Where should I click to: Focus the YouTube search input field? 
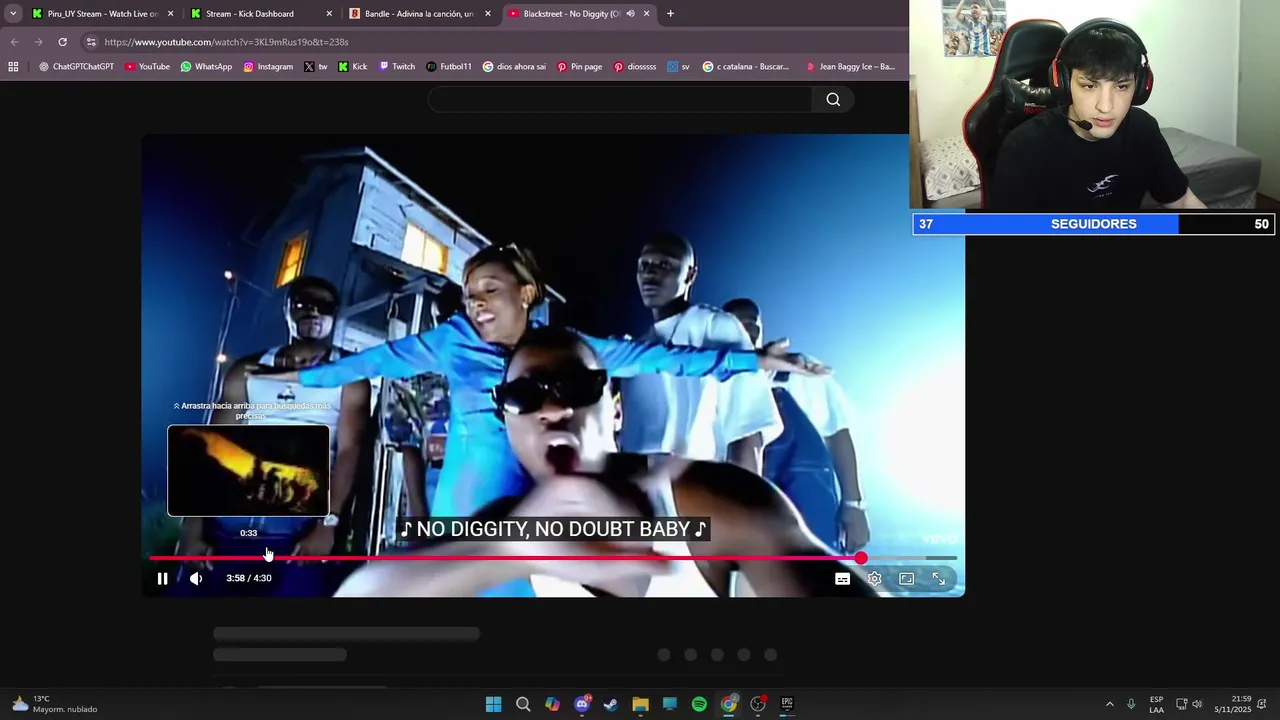[620, 99]
